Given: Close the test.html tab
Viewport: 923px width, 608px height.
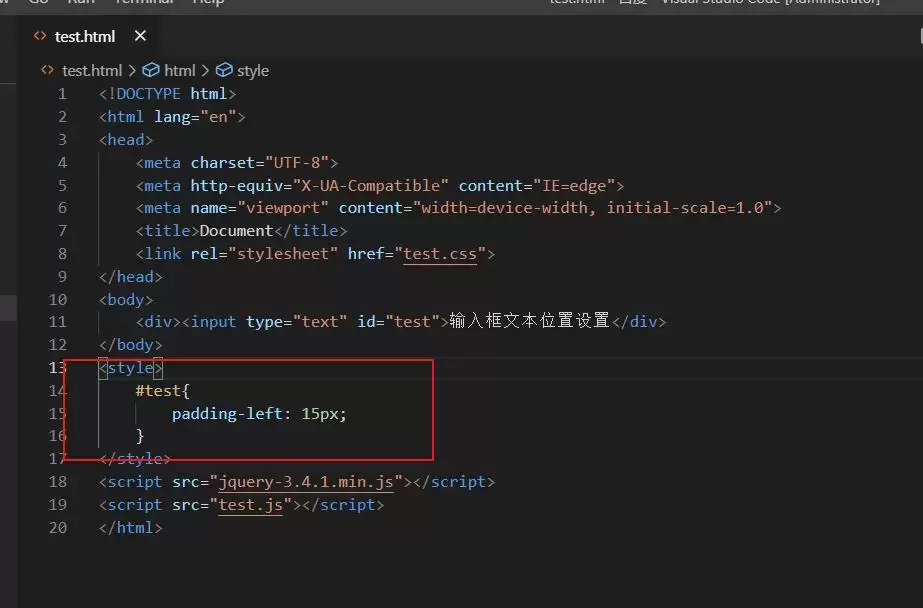Looking at the screenshot, I should click(x=139, y=36).
